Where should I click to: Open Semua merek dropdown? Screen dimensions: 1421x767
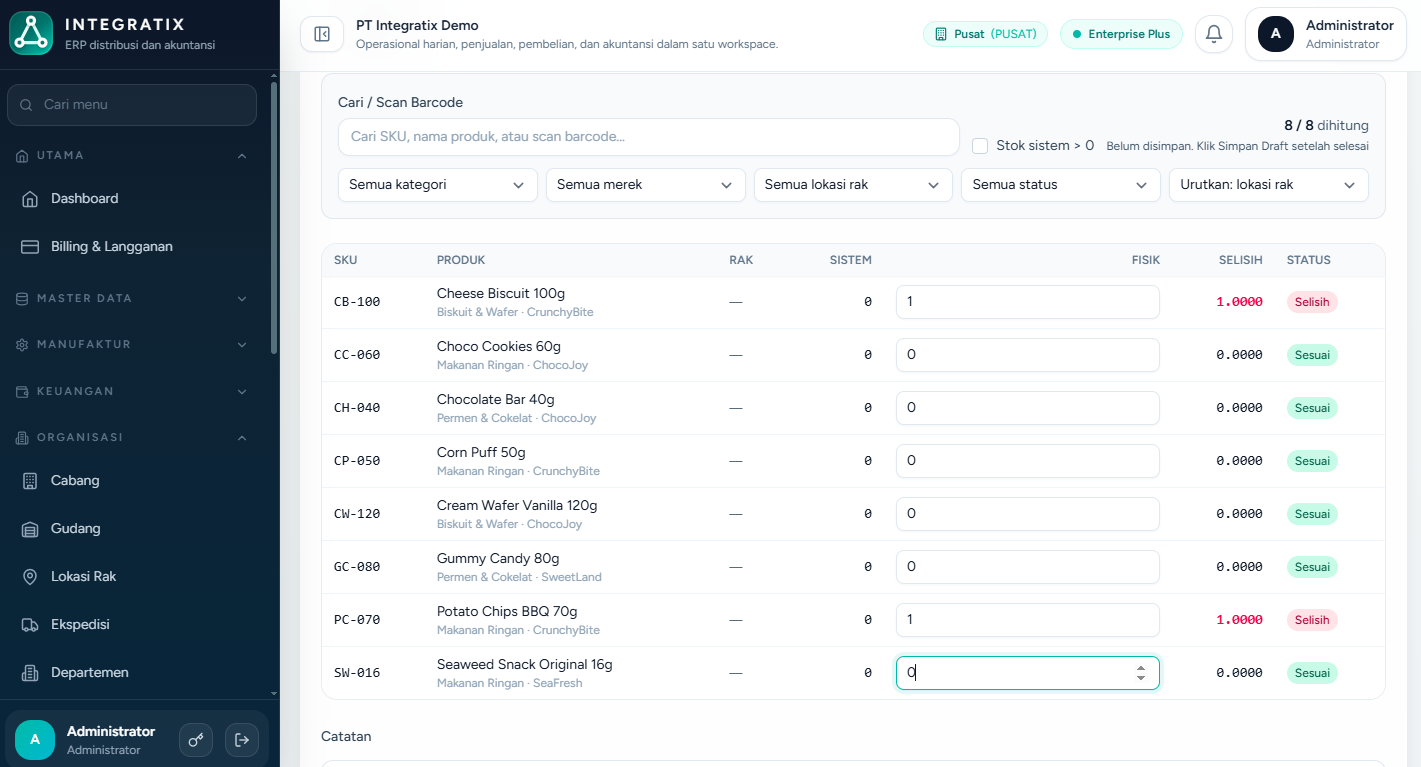(x=646, y=185)
